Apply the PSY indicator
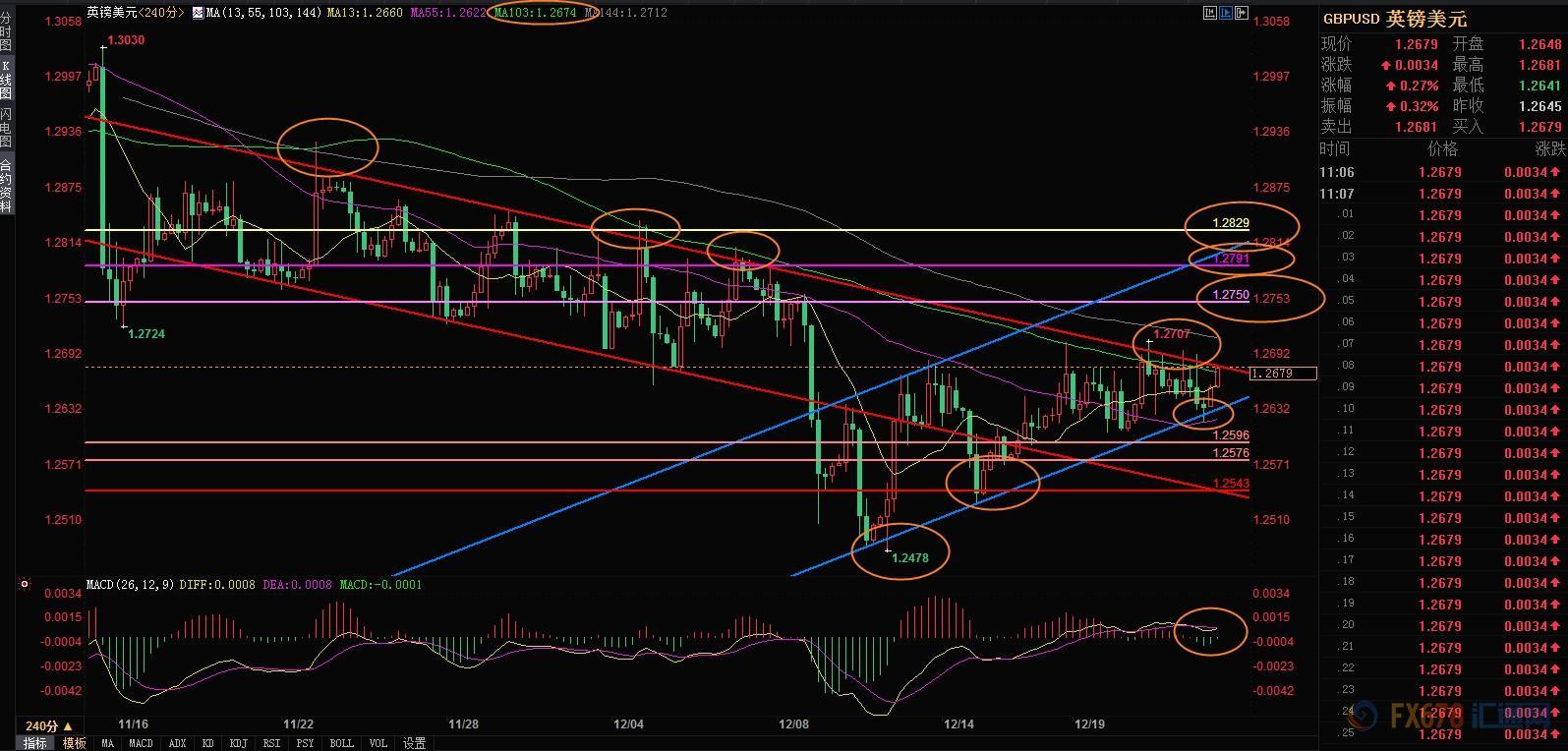The height and width of the screenshot is (751, 1568). tap(306, 743)
